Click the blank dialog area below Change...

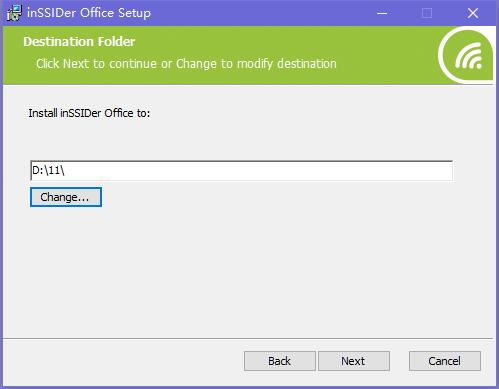[x=248, y=270]
